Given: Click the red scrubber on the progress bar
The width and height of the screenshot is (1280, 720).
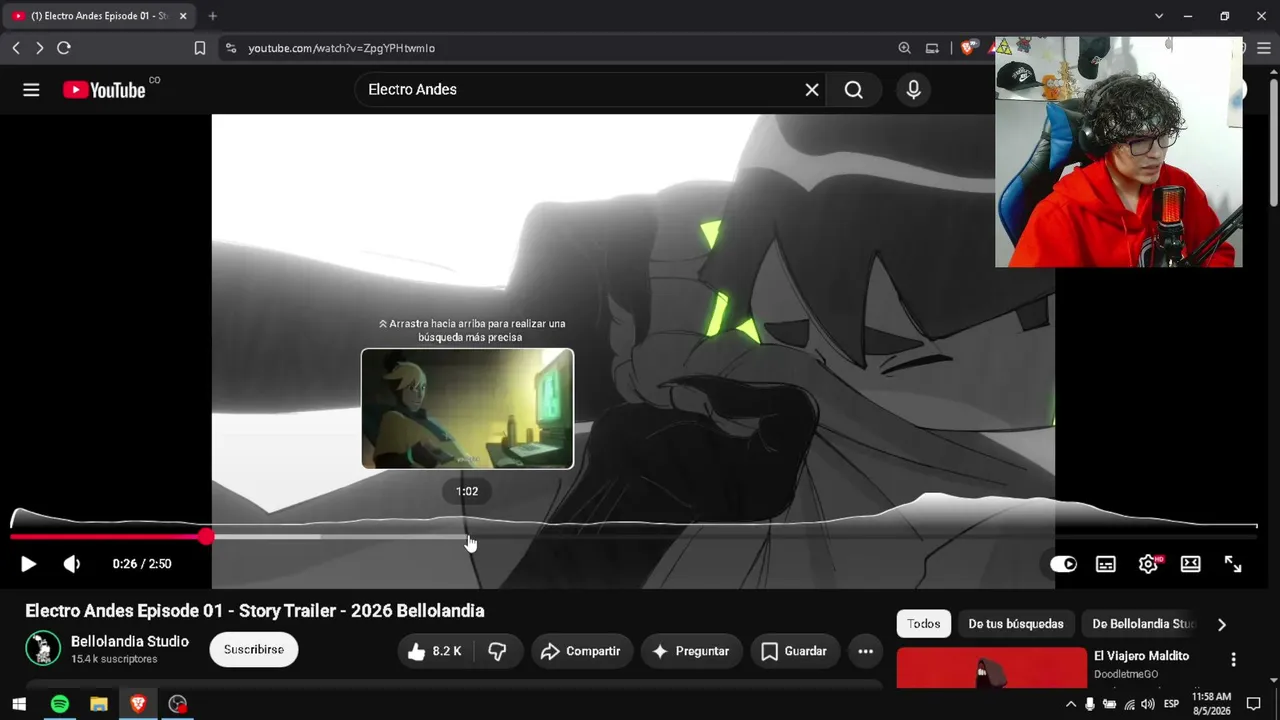Looking at the screenshot, I should click(206, 537).
